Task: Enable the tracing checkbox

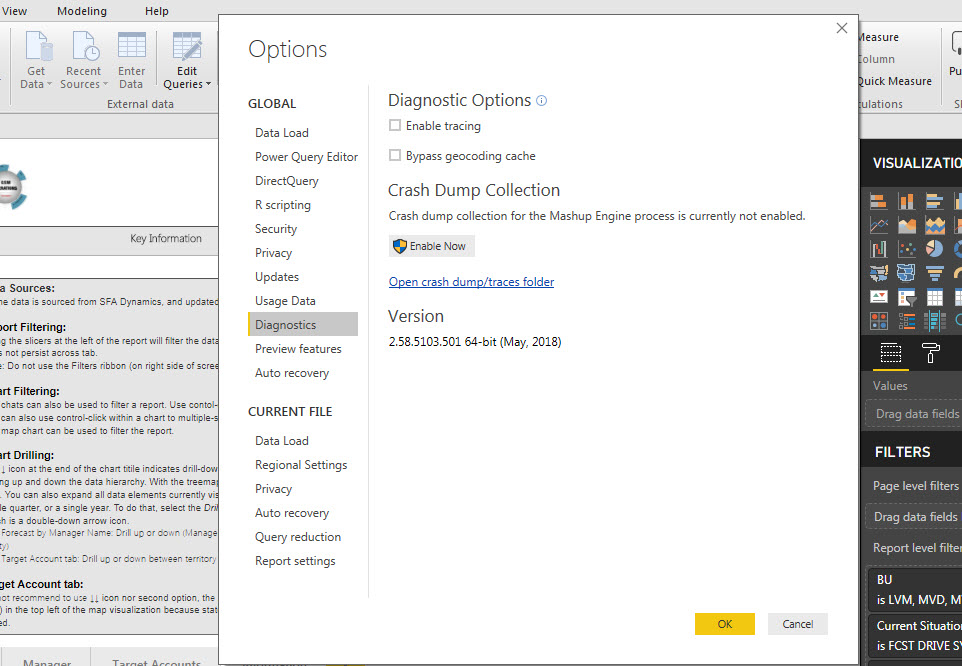Action: coord(395,126)
